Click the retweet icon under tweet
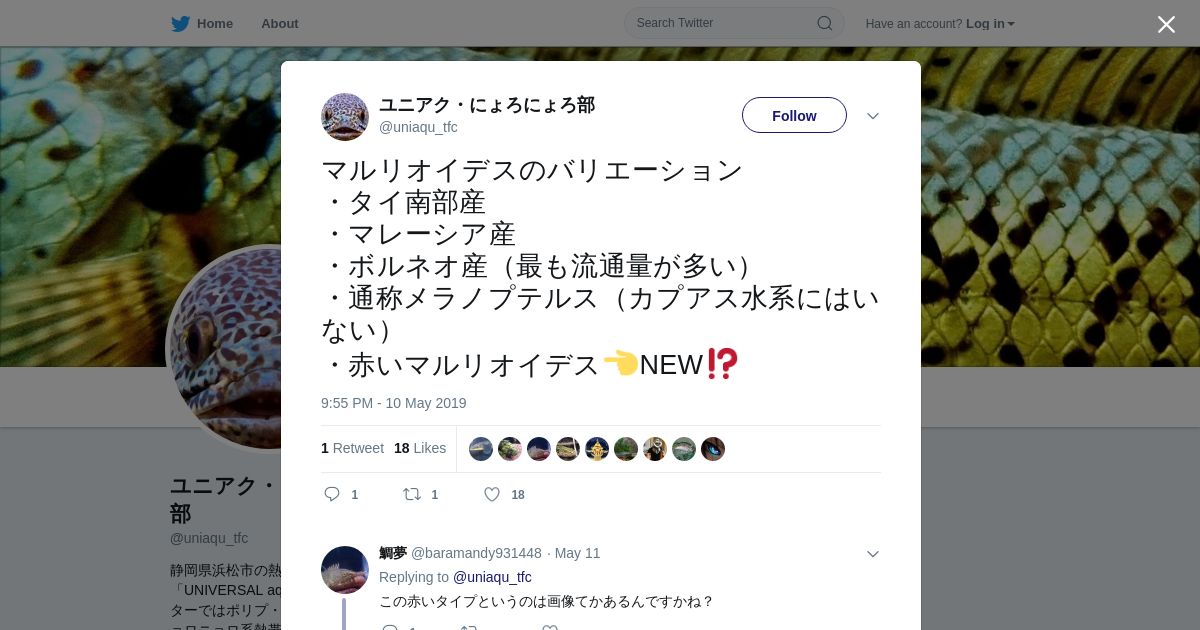Image resolution: width=1200 pixels, height=630 pixels. [x=411, y=494]
